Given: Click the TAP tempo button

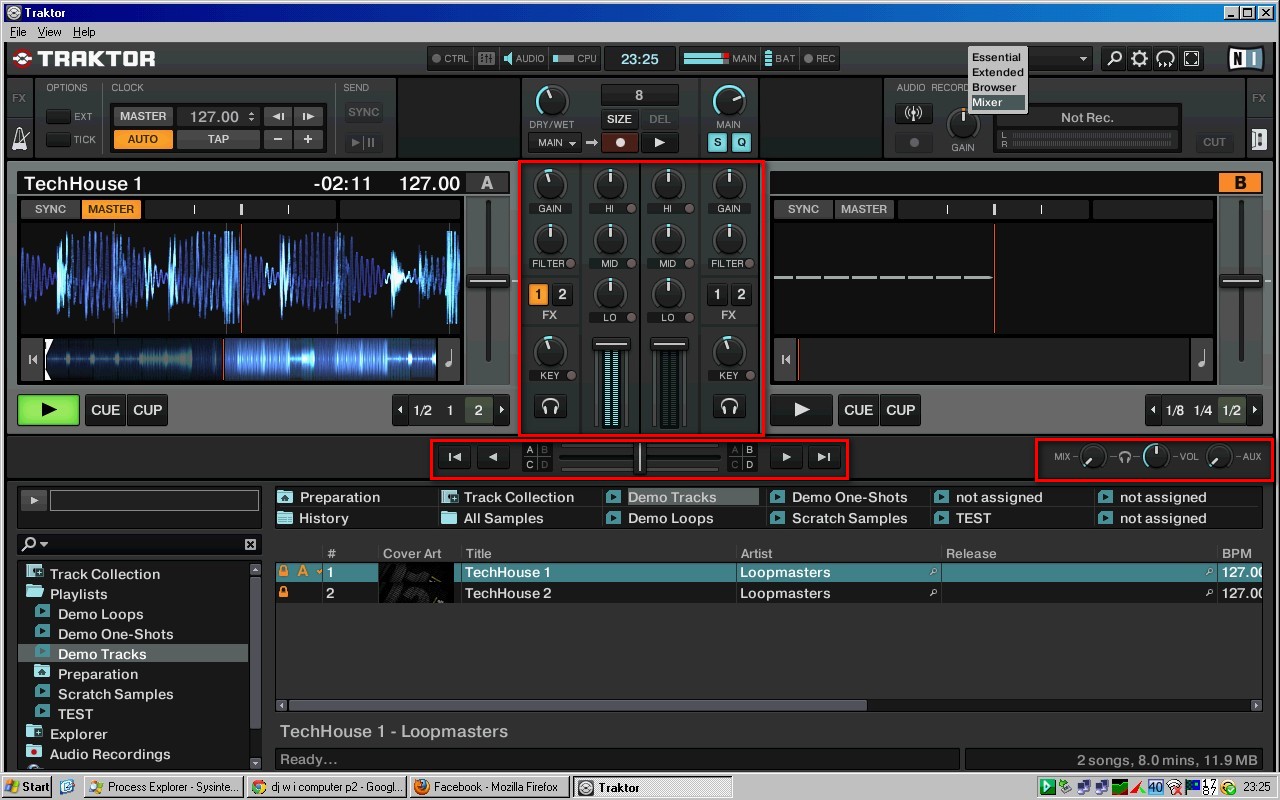Looking at the screenshot, I should (218, 140).
